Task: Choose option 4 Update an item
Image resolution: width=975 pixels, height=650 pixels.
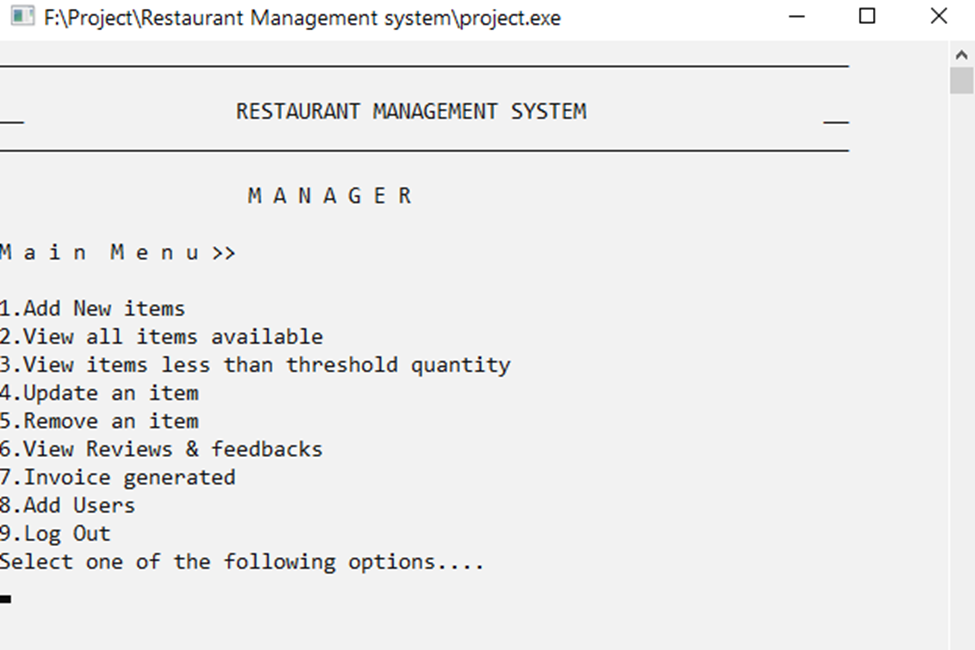Action: coord(98,393)
